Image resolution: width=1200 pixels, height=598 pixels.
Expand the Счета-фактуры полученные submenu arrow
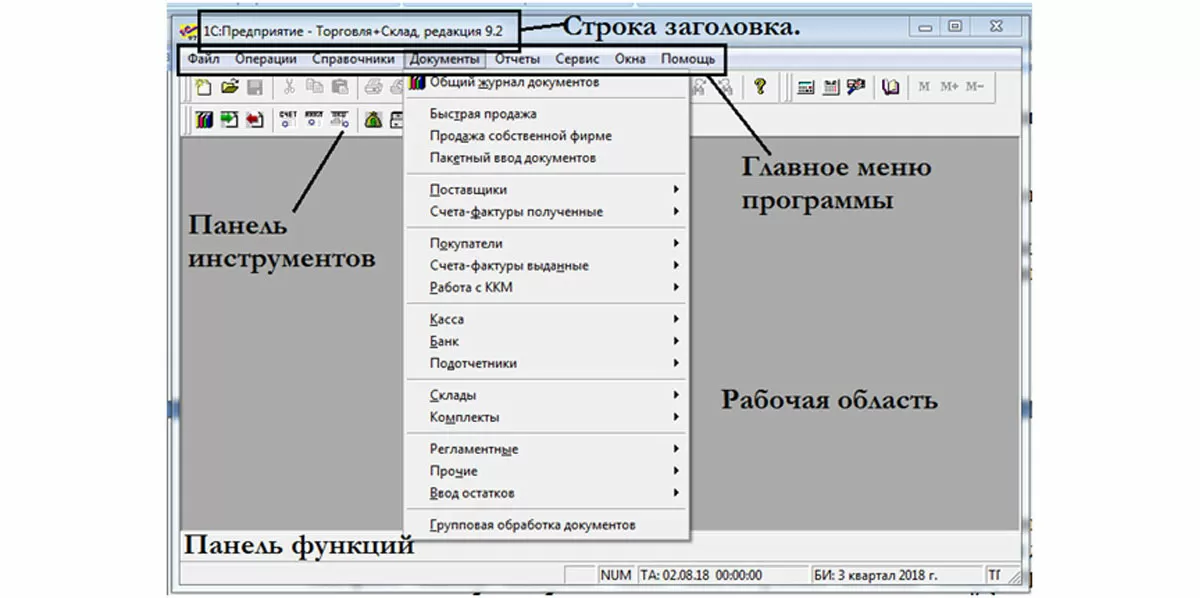tap(676, 211)
